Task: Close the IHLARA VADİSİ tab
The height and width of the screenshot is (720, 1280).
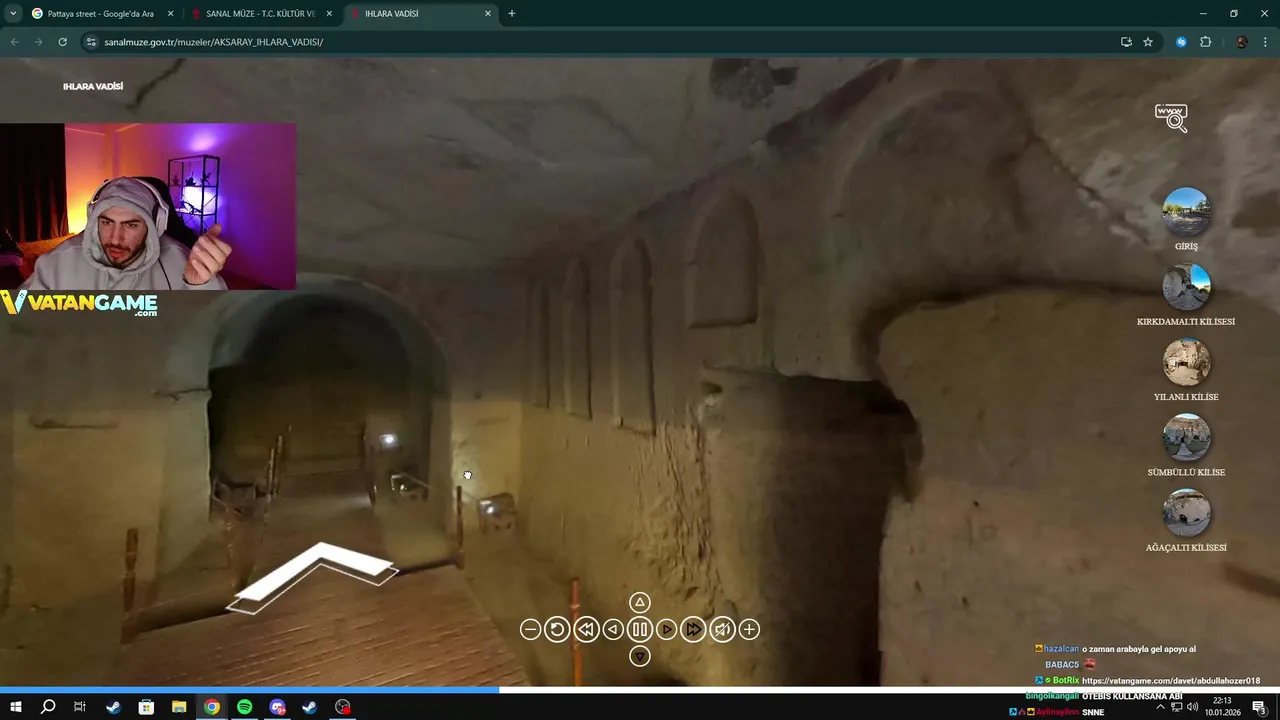Action: pyautogui.click(x=488, y=14)
